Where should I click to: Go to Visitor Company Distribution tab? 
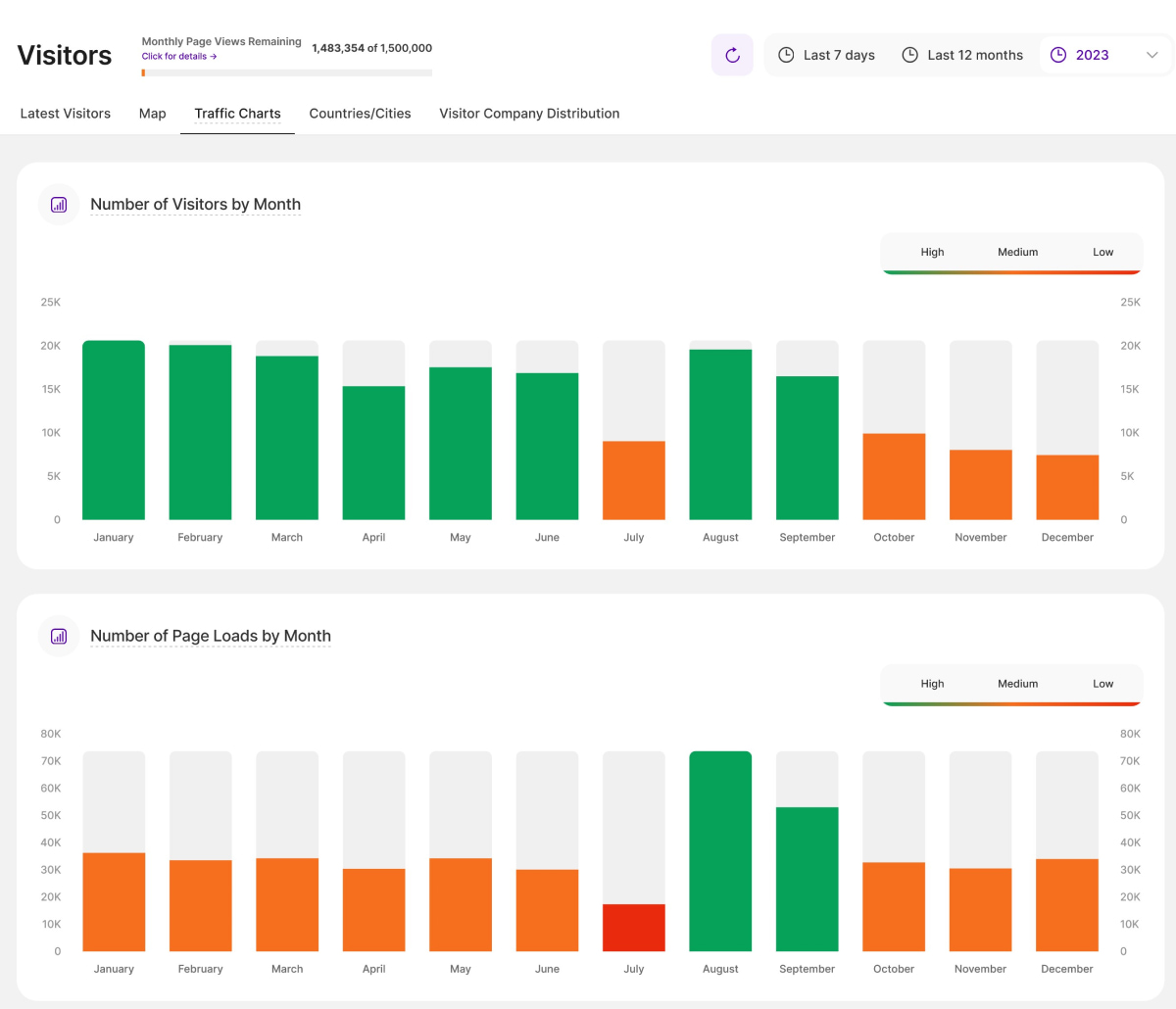pos(529,114)
